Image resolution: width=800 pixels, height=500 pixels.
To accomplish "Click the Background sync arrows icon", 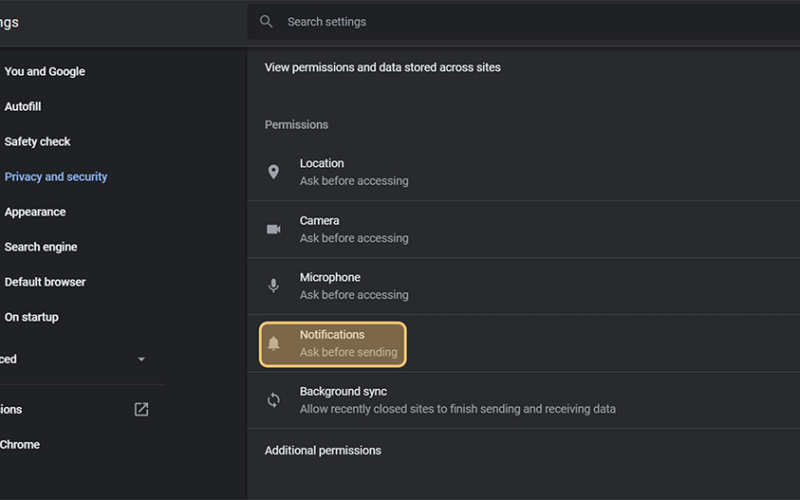I will click(x=273, y=400).
